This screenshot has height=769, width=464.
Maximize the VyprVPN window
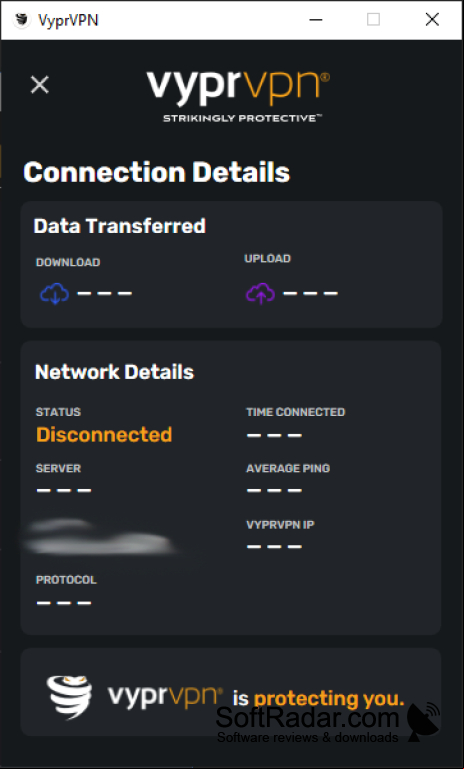coord(374,20)
